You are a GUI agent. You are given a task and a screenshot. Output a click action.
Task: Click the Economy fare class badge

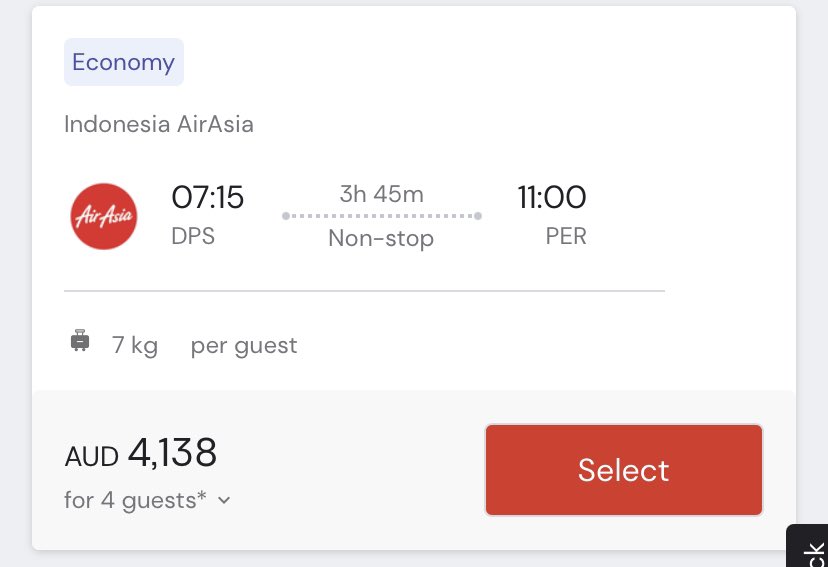(123, 62)
